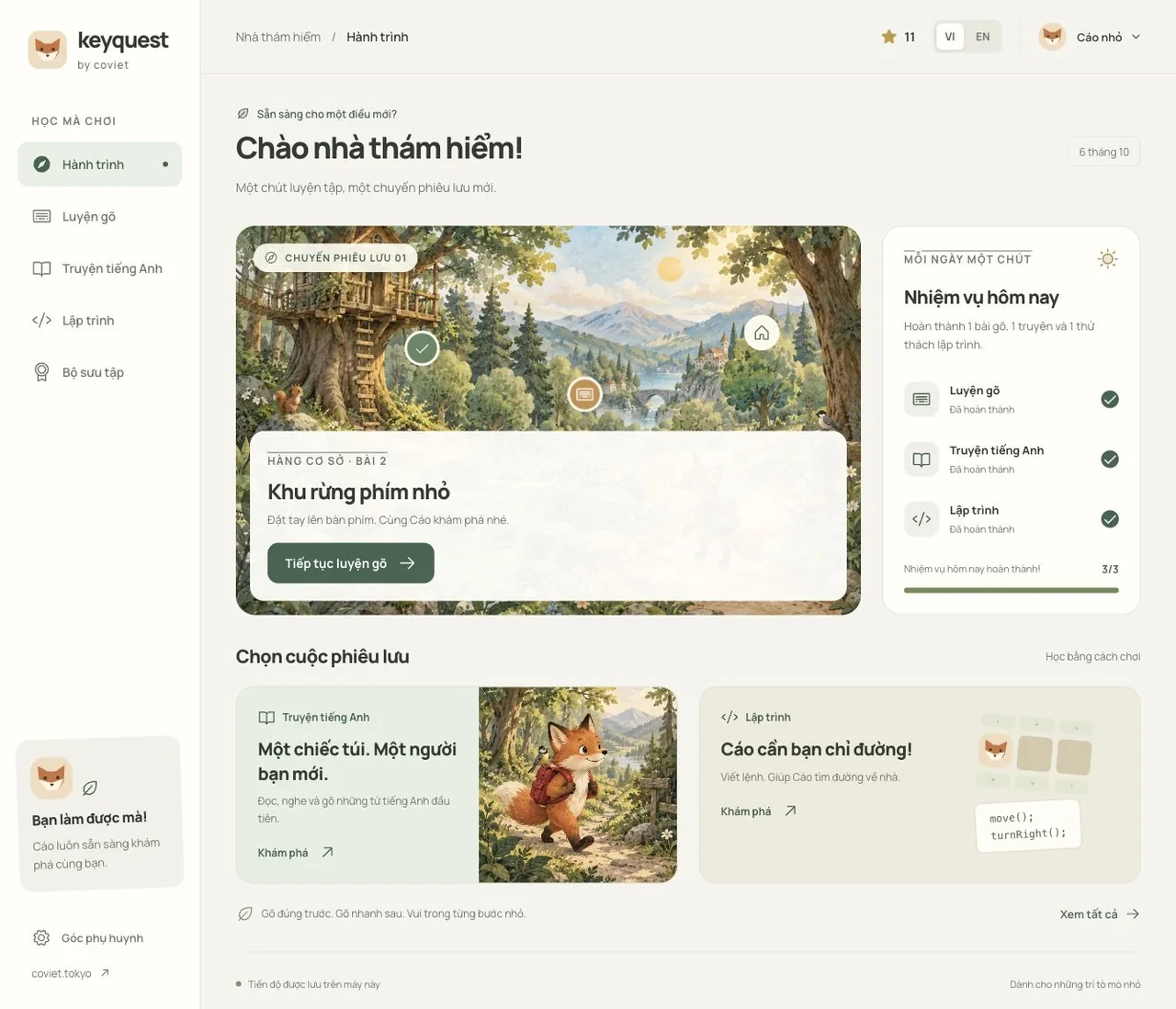Click the Bộ sưu tập badge icon
The width and height of the screenshot is (1176, 1009).
point(41,372)
